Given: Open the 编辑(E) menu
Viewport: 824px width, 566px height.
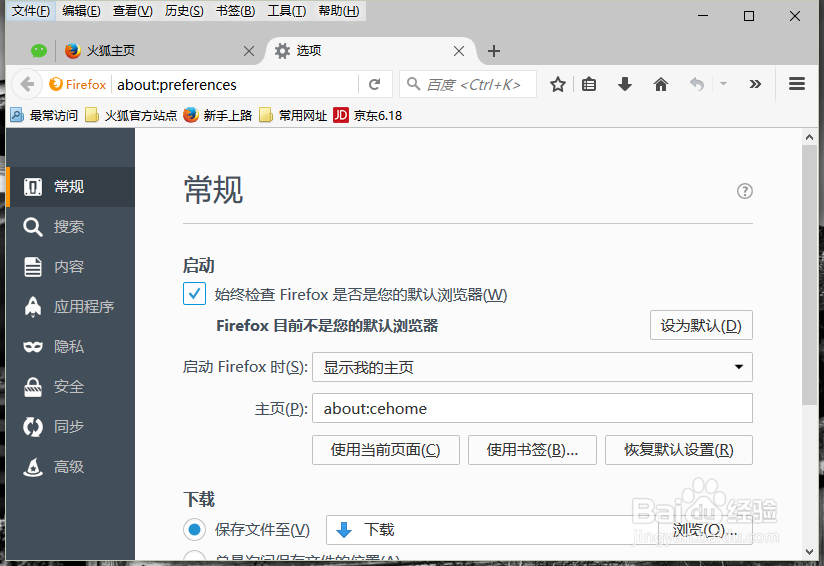Looking at the screenshot, I should click(81, 11).
